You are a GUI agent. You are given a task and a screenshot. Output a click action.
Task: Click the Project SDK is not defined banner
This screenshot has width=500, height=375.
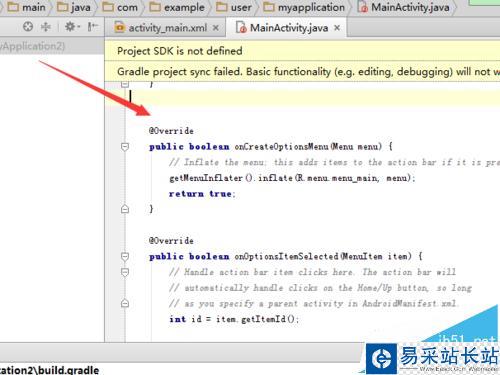click(x=302, y=51)
